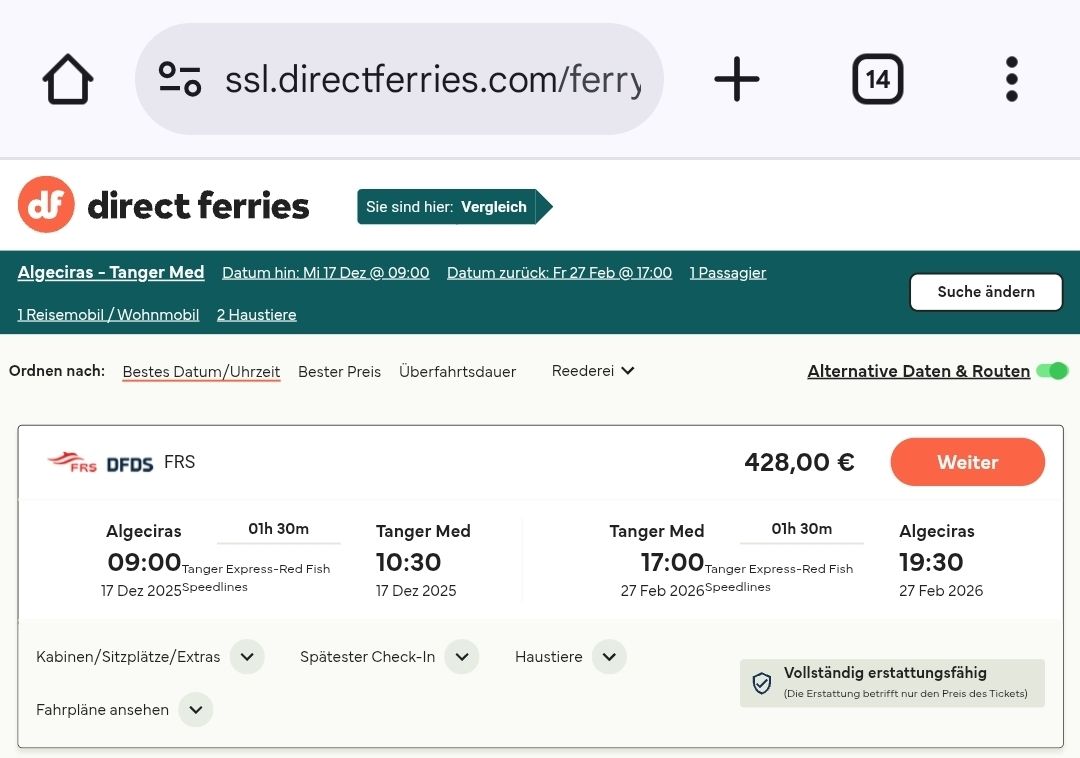Open a new browser tab

(x=737, y=80)
